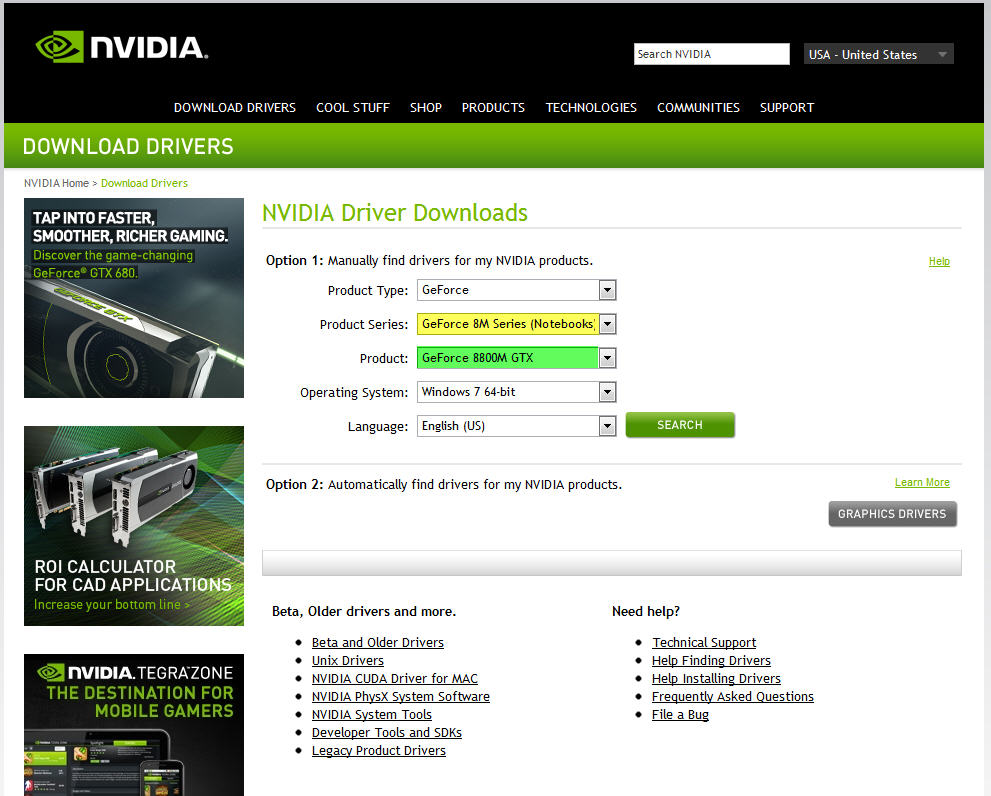
Task: Open the GeForce GTX 680 banner
Action: tap(134, 298)
